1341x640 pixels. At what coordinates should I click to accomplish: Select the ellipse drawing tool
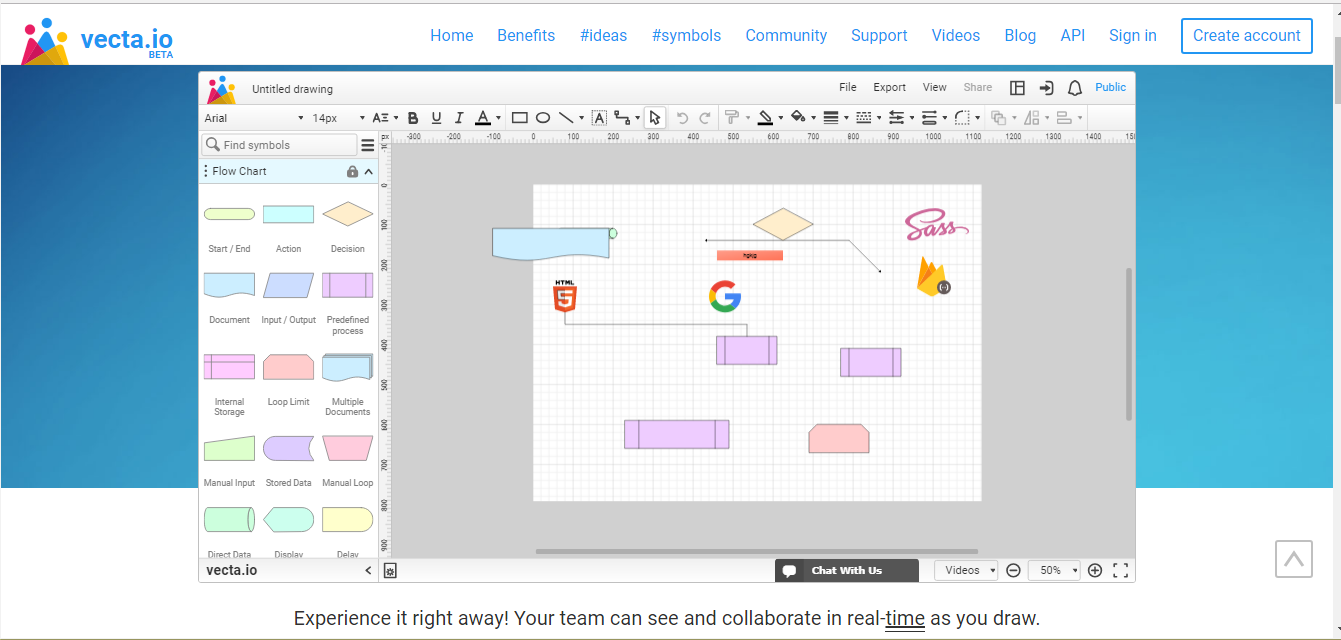543,118
